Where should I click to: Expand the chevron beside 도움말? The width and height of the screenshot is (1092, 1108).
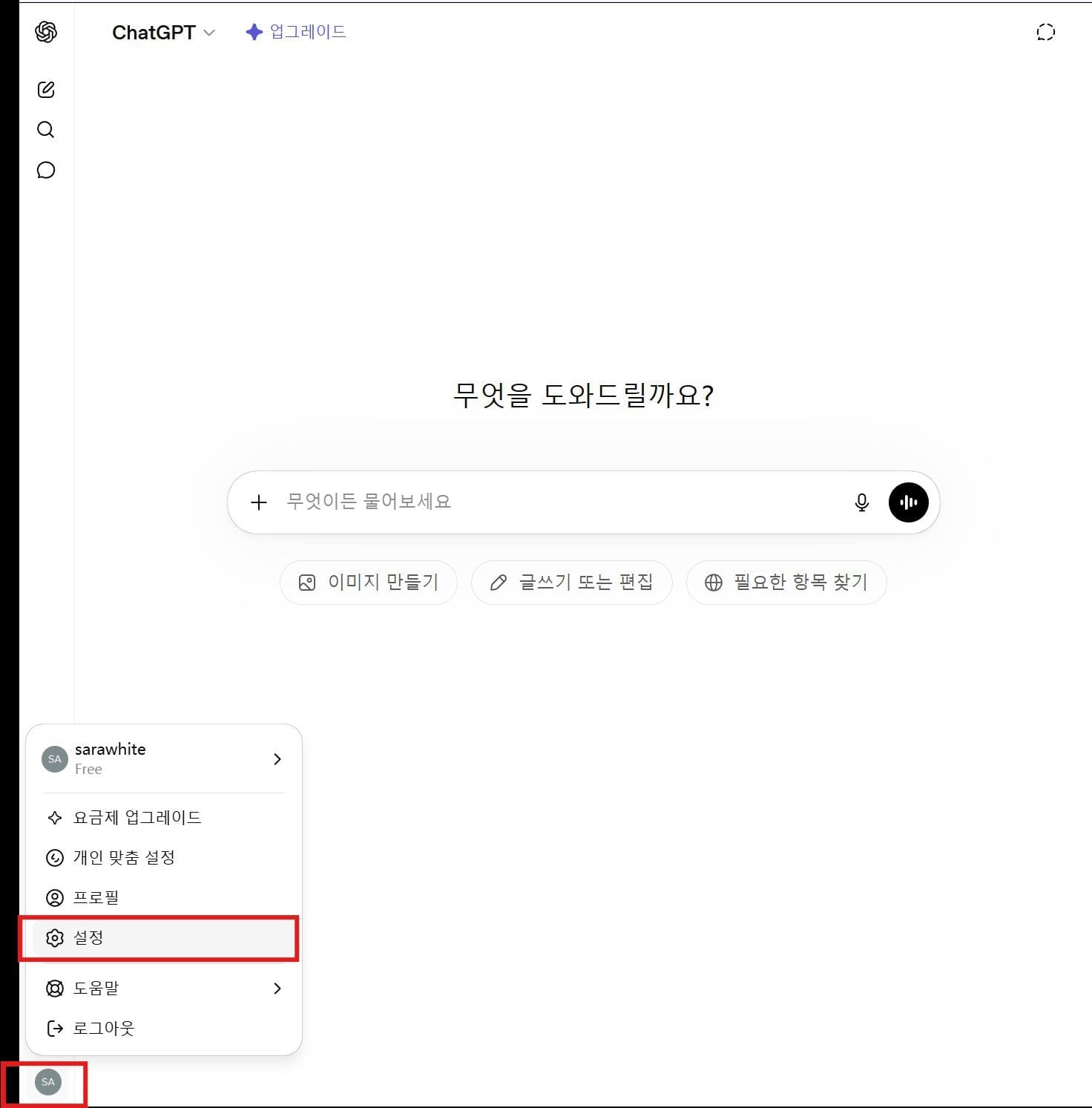tap(277, 989)
